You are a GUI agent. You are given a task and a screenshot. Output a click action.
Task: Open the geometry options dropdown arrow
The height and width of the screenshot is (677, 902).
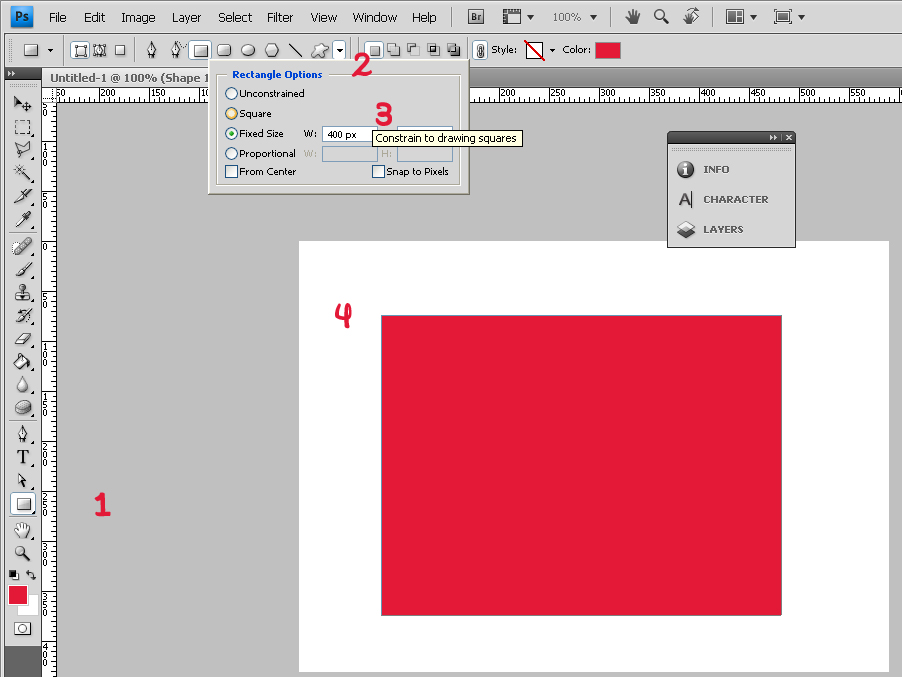pyautogui.click(x=340, y=50)
